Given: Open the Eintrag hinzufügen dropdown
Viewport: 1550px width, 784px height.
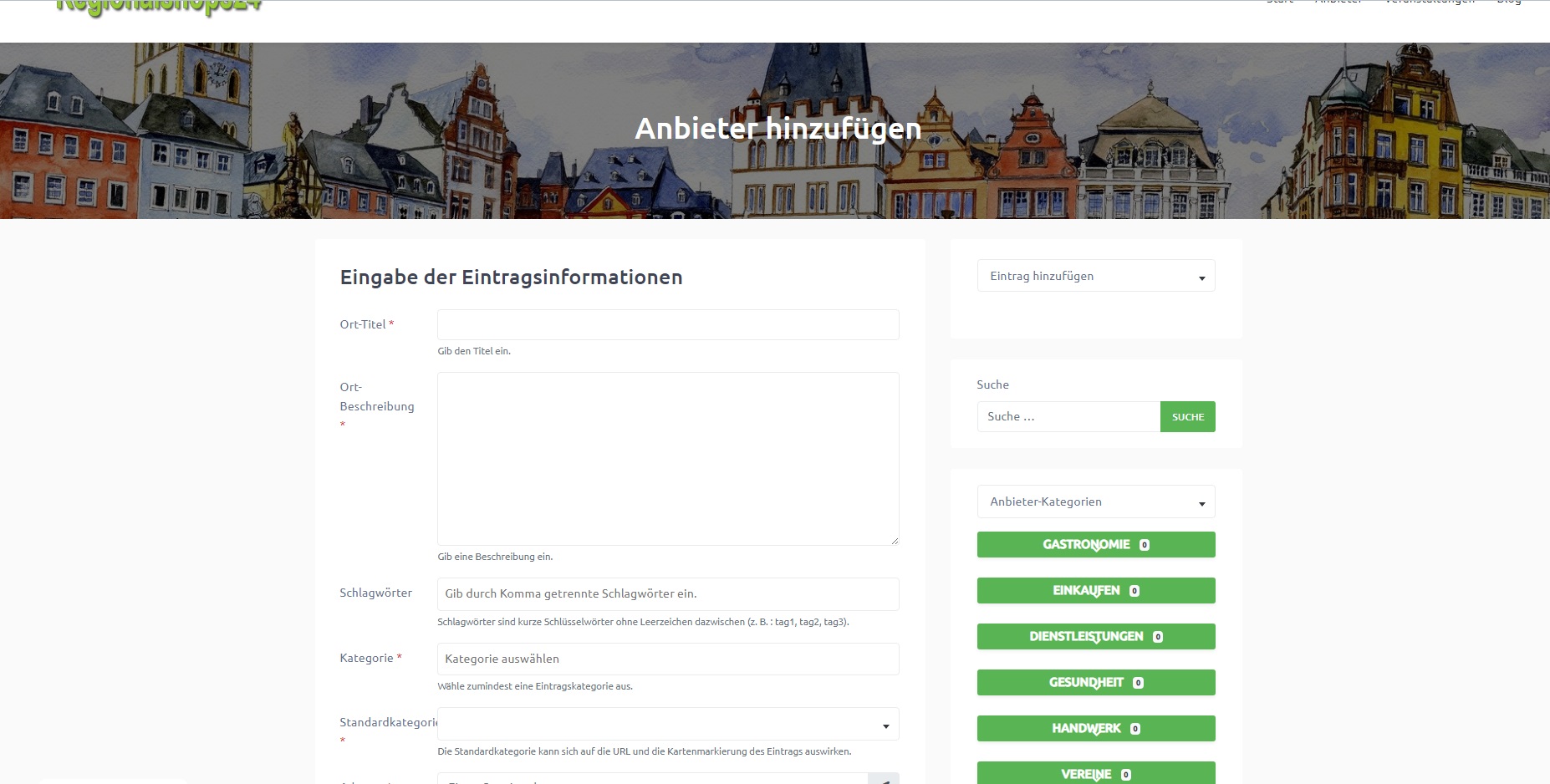Looking at the screenshot, I should pos(1095,276).
